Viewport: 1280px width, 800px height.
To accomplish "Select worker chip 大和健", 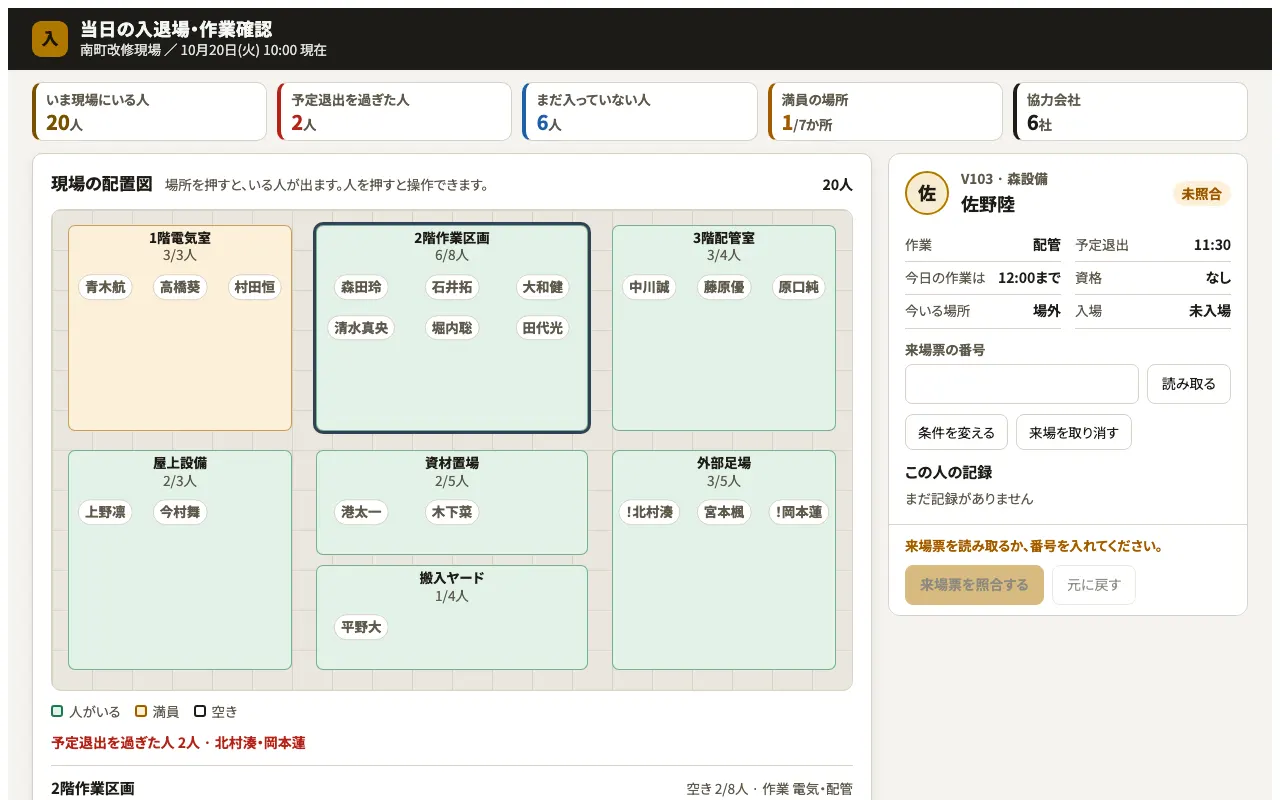I will pyautogui.click(x=543, y=287).
